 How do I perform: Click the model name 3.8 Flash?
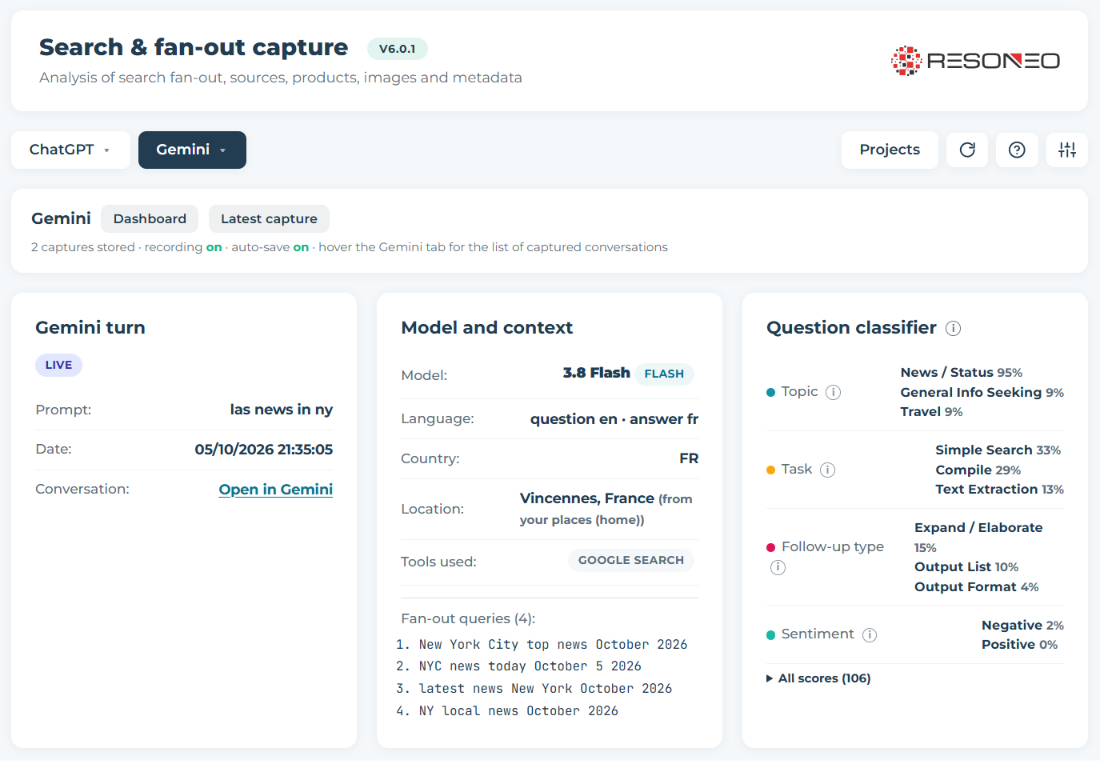tap(596, 372)
